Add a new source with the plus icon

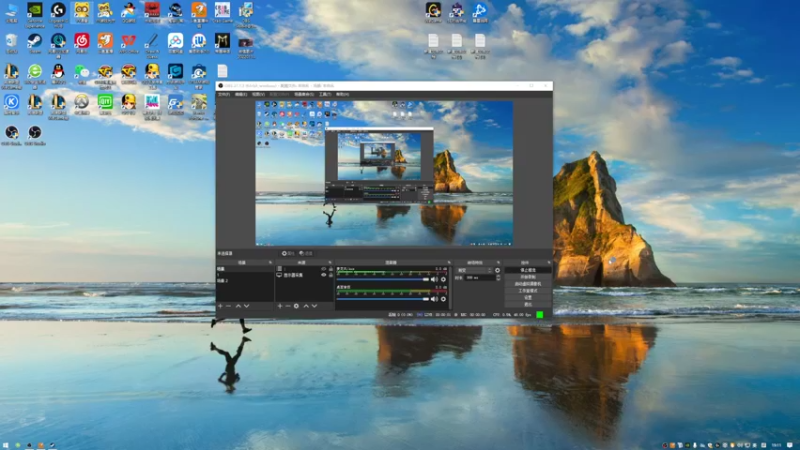tap(280, 306)
